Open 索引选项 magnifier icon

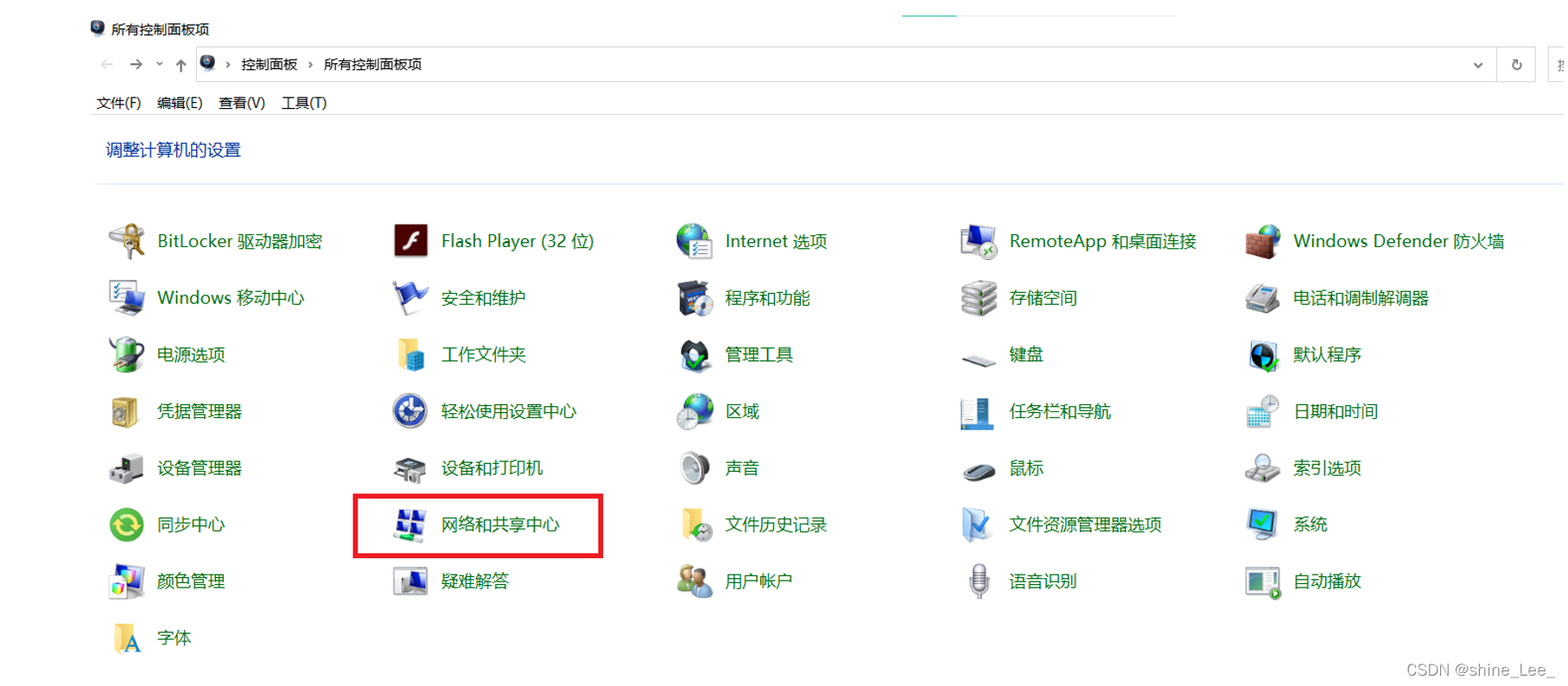[x=1262, y=468]
